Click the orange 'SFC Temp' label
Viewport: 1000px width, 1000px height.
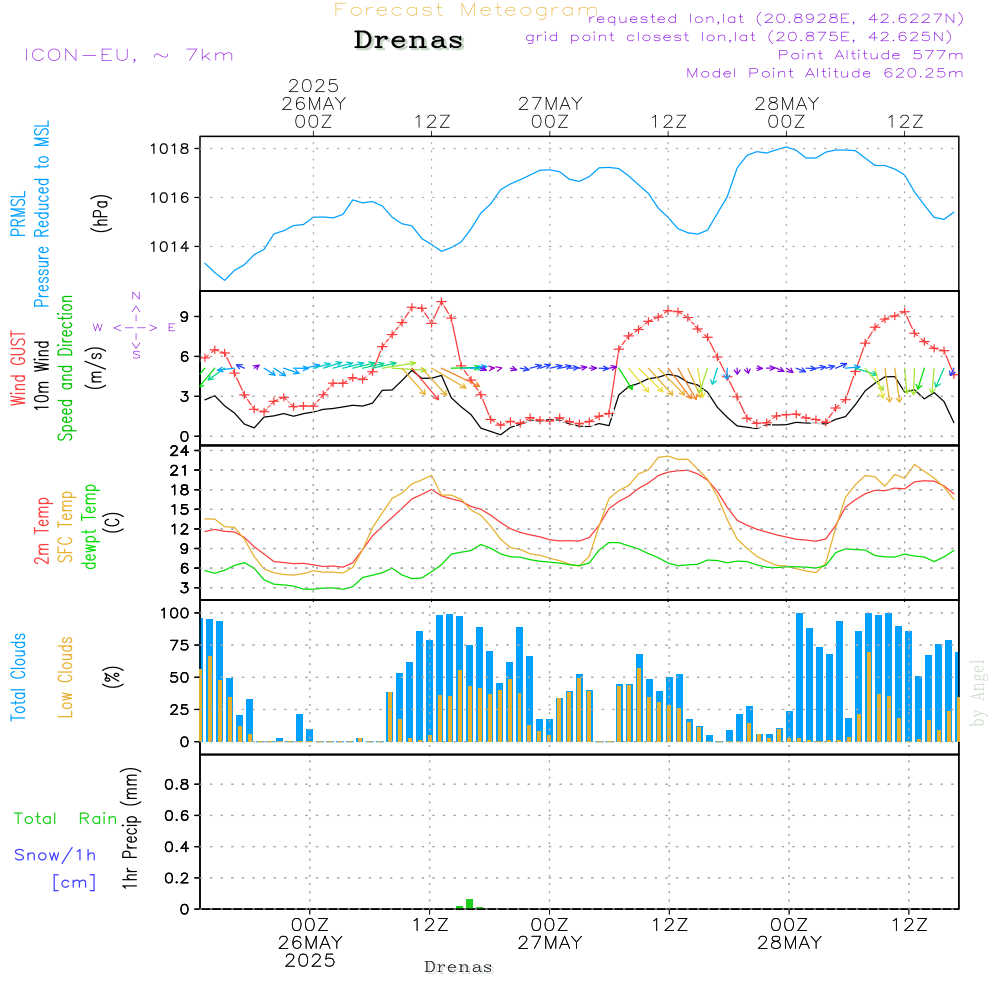[x=66, y=527]
